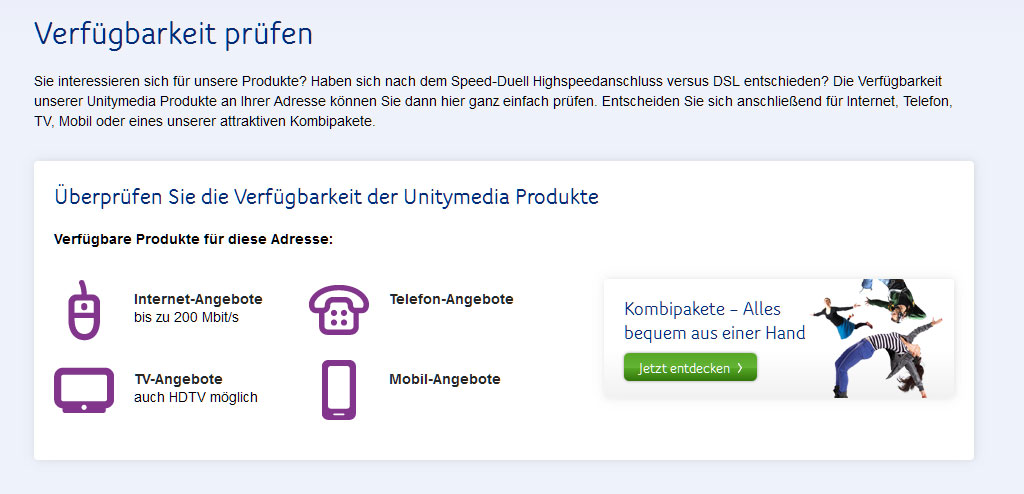Click the green Jetzt entdecken button
This screenshot has width=1024, height=494.
690,367
